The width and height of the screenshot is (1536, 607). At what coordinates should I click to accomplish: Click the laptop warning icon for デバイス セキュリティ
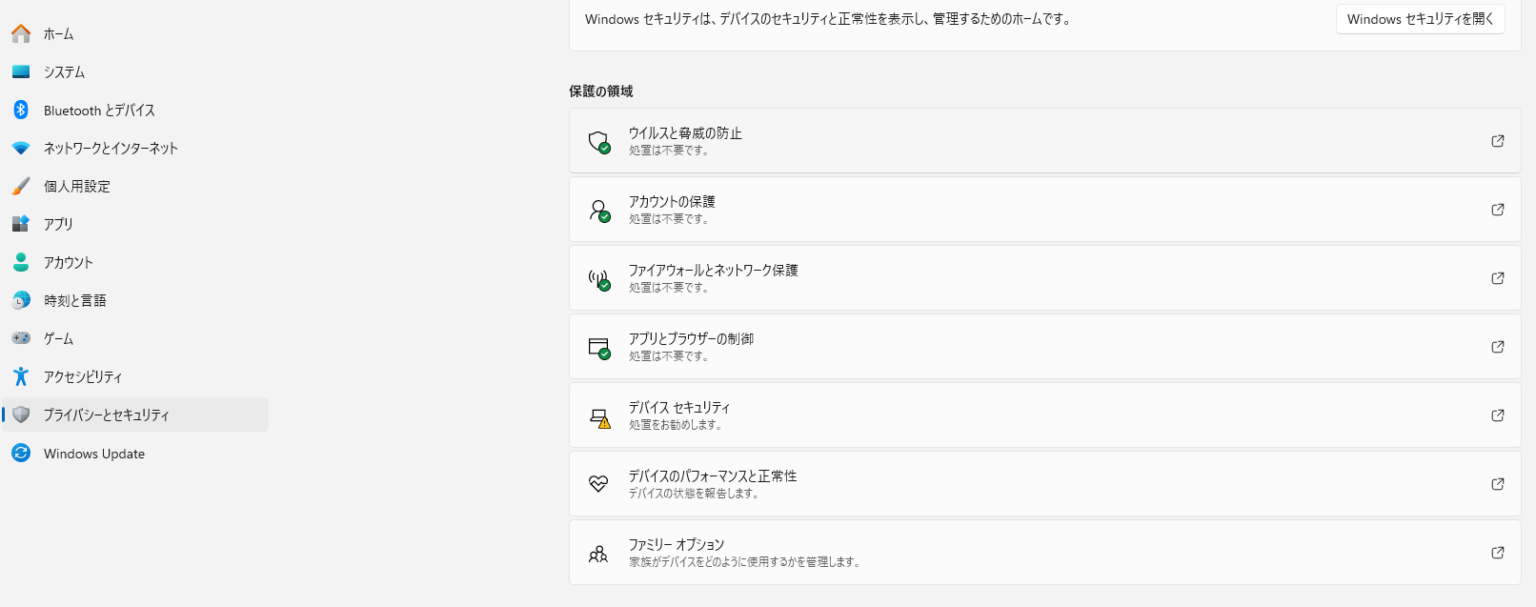point(598,416)
